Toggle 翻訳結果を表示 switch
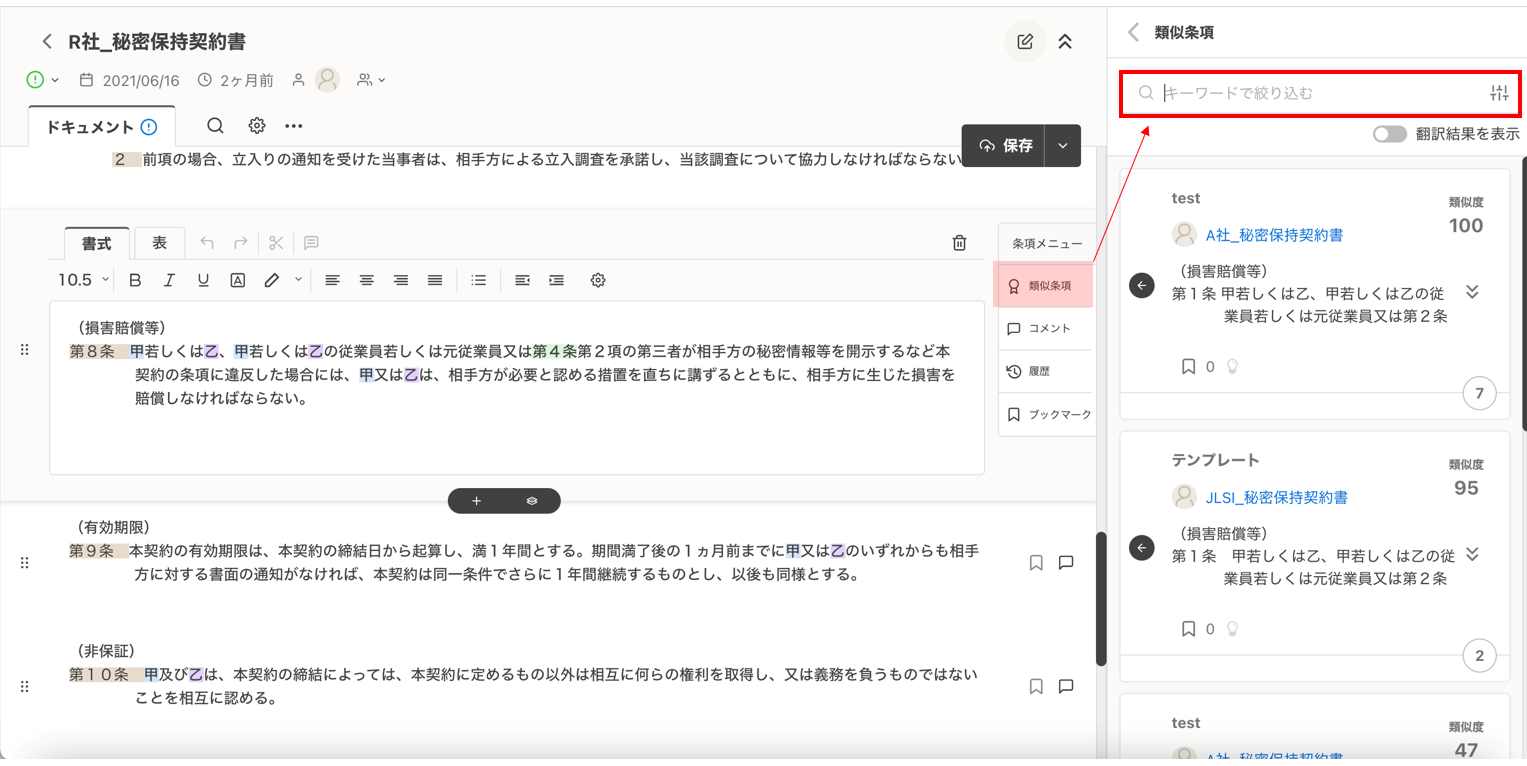 1389,134
